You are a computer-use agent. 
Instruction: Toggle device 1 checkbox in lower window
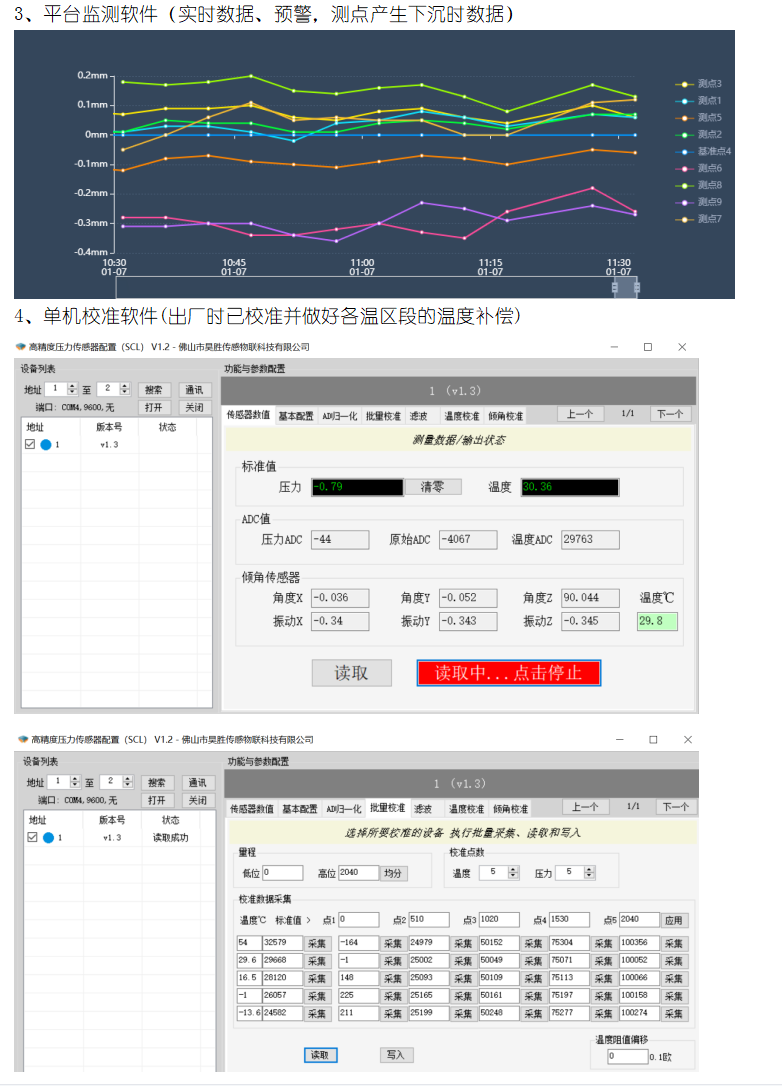(x=30, y=837)
